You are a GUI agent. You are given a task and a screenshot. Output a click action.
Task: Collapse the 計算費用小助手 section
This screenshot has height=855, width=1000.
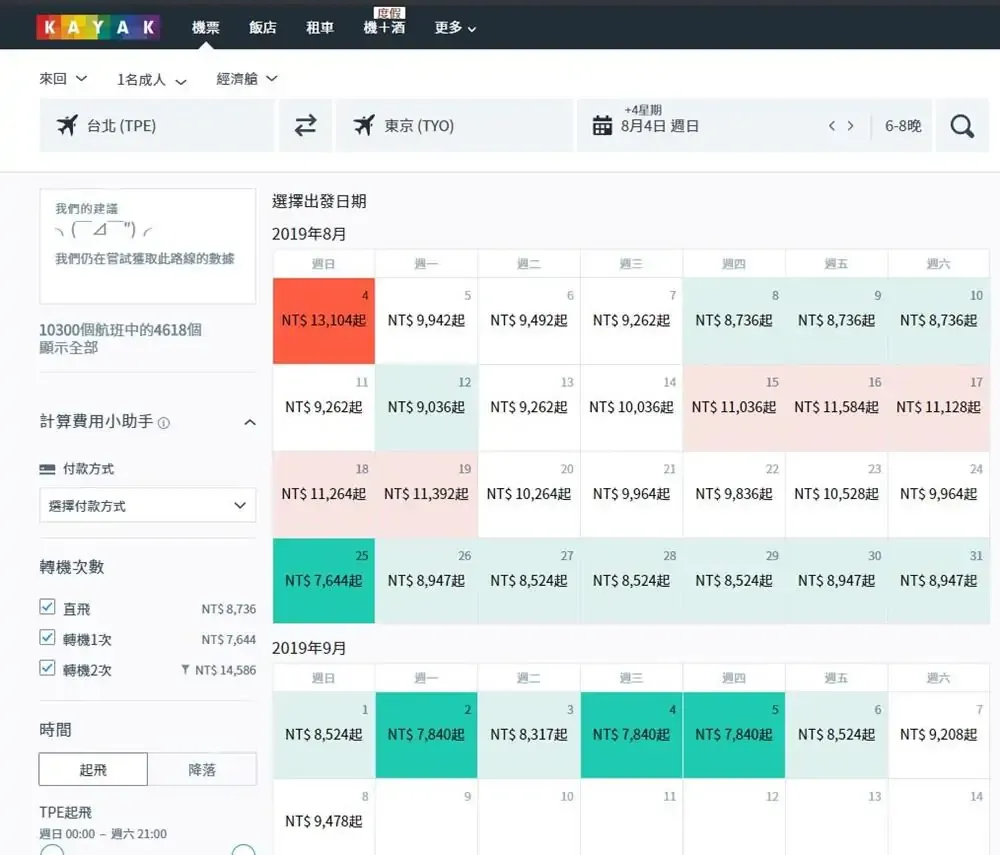click(249, 423)
